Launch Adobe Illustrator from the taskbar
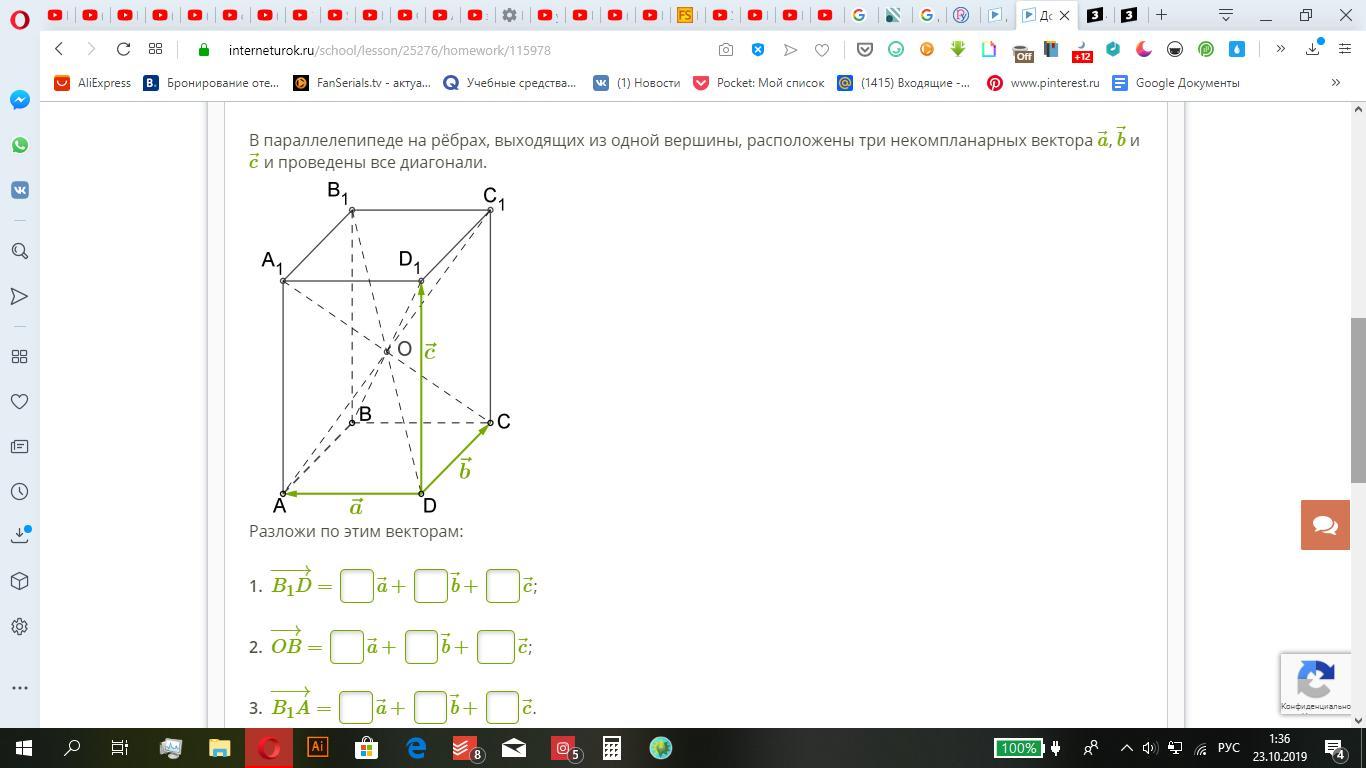 tap(317, 747)
